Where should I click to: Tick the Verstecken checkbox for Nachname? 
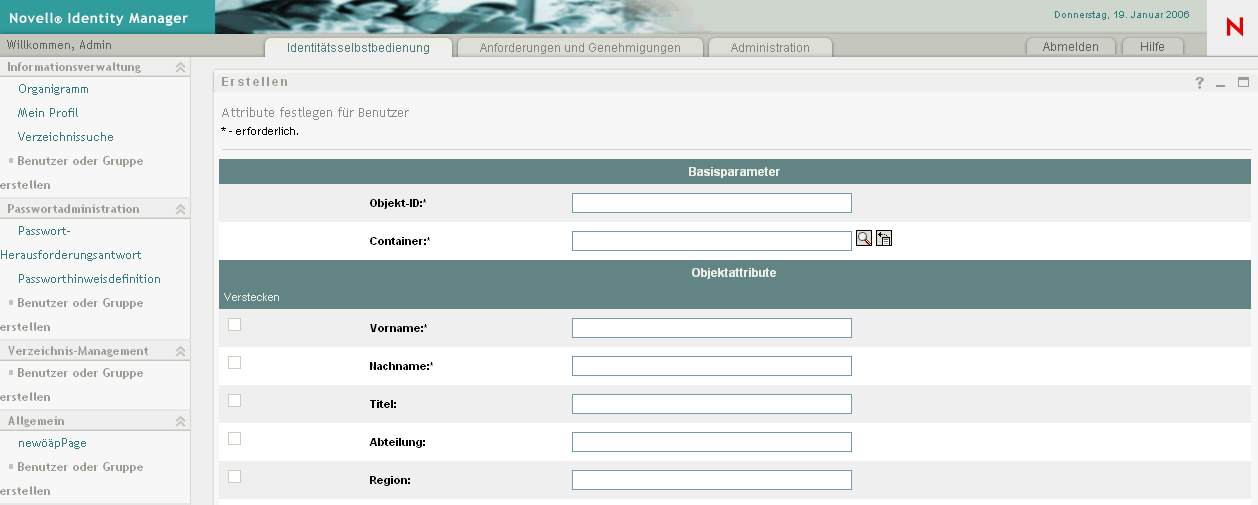[x=235, y=362]
